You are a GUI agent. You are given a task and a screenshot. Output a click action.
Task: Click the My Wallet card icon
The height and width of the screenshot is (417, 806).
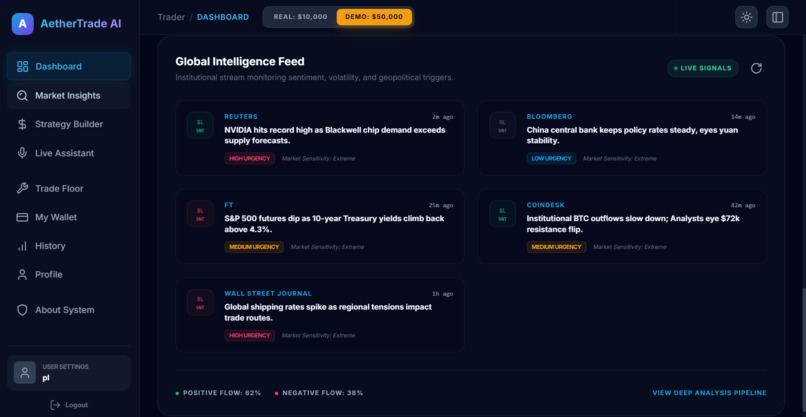coord(22,217)
